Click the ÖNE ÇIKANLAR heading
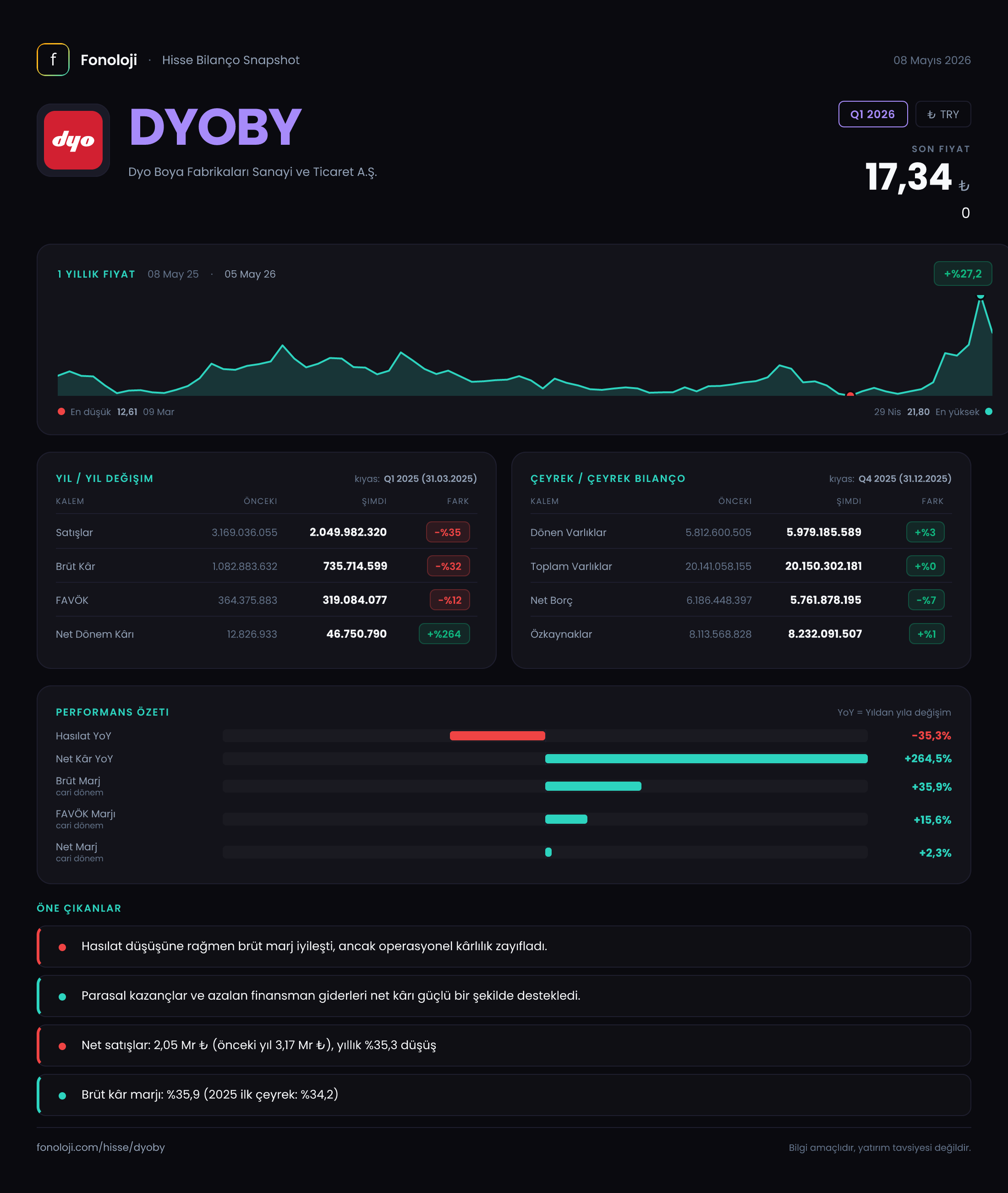Screen dimensions: 1008x1193 click(x=79, y=908)
